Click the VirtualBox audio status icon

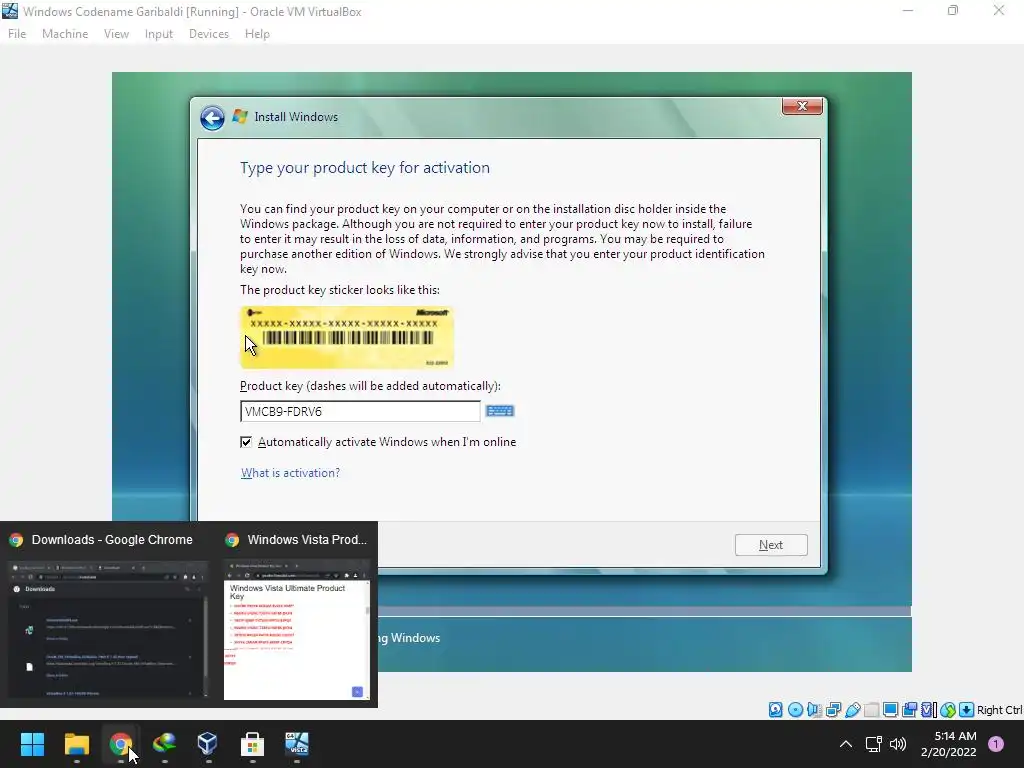tap(814, 709)
